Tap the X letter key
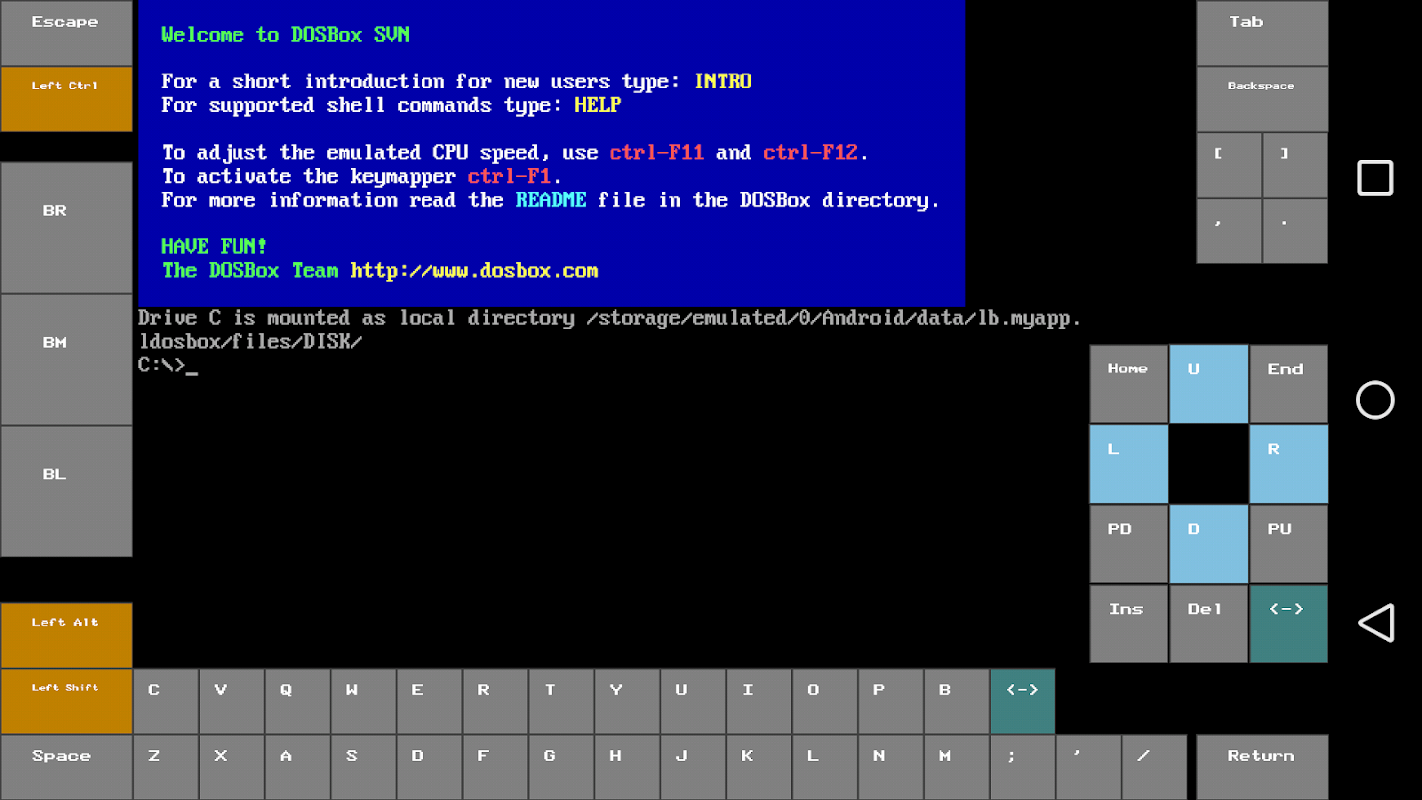Viewport: 1422px width, 800px height. [x=232, y=767]
